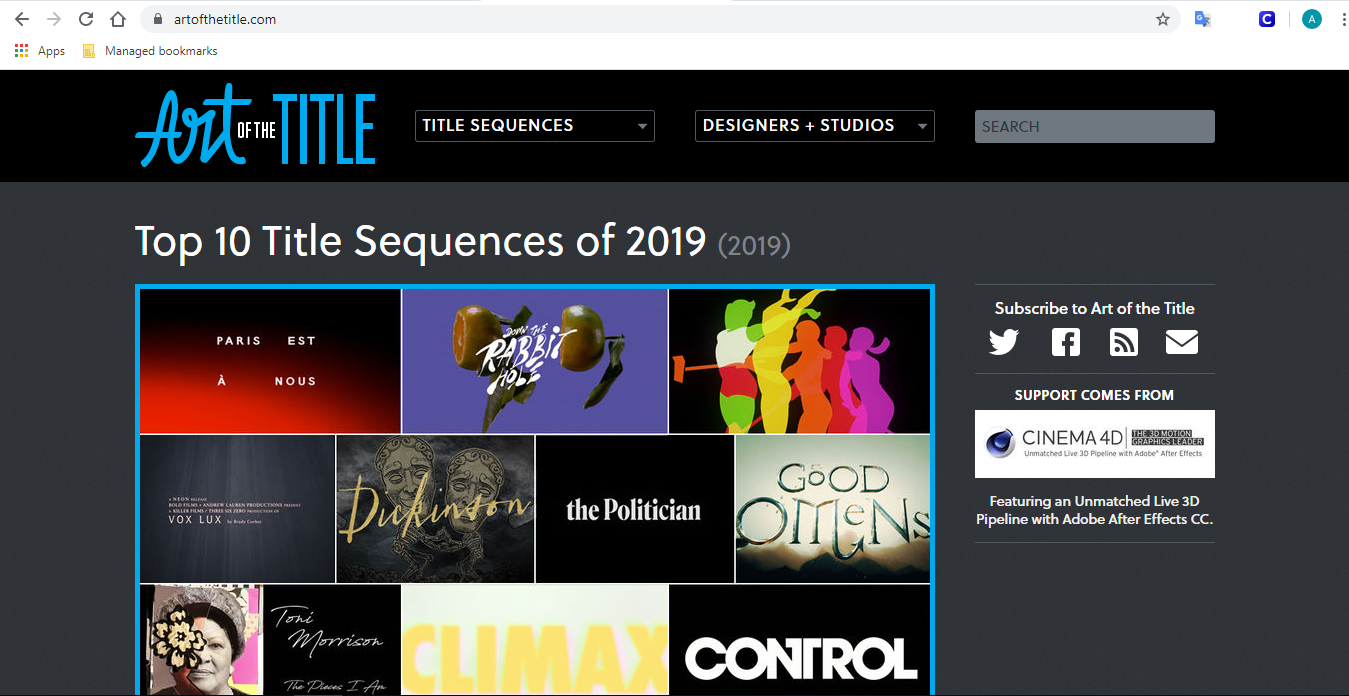The width and height of the screenshot is (1349, 696).
Task: Open the Managed bookmarks folder
Action: pos(150,51)
